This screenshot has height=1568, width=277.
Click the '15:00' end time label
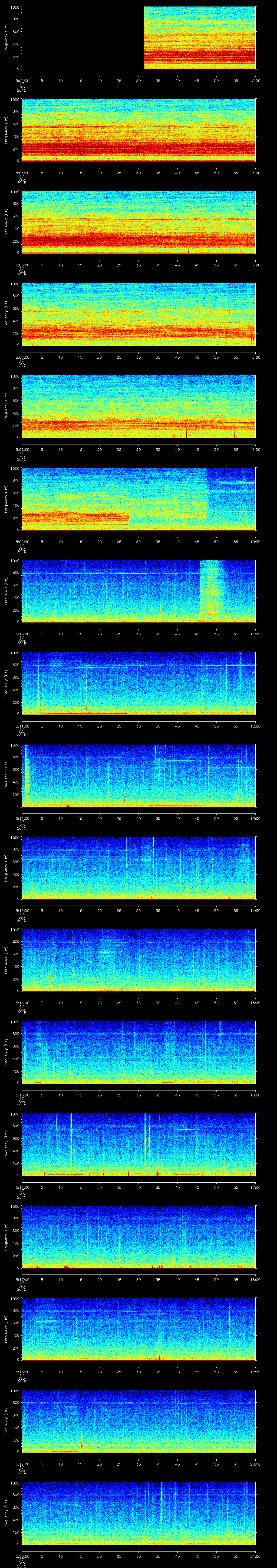click(x=255, y=1003)
